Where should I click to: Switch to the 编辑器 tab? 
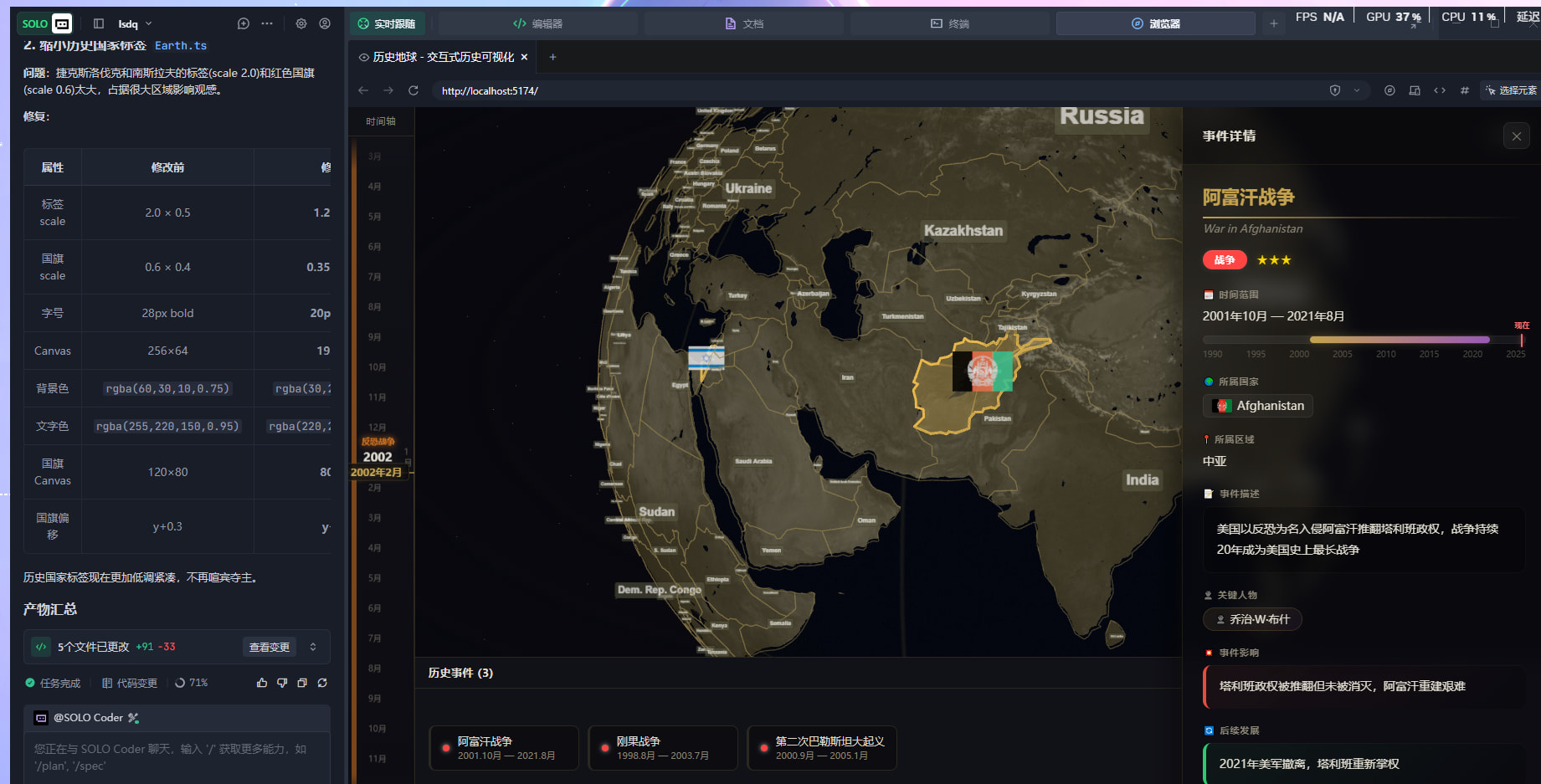coord(537,23)
